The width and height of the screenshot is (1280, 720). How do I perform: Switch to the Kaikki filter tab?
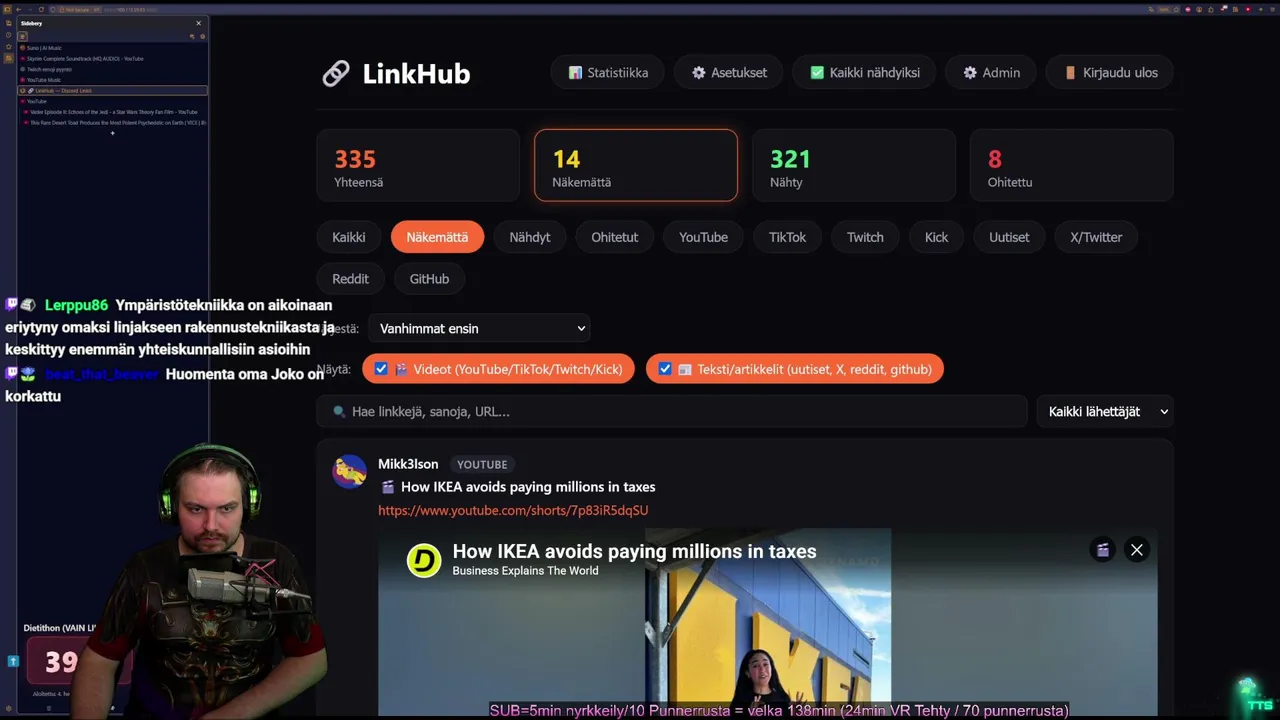click(x=349, y=237)
